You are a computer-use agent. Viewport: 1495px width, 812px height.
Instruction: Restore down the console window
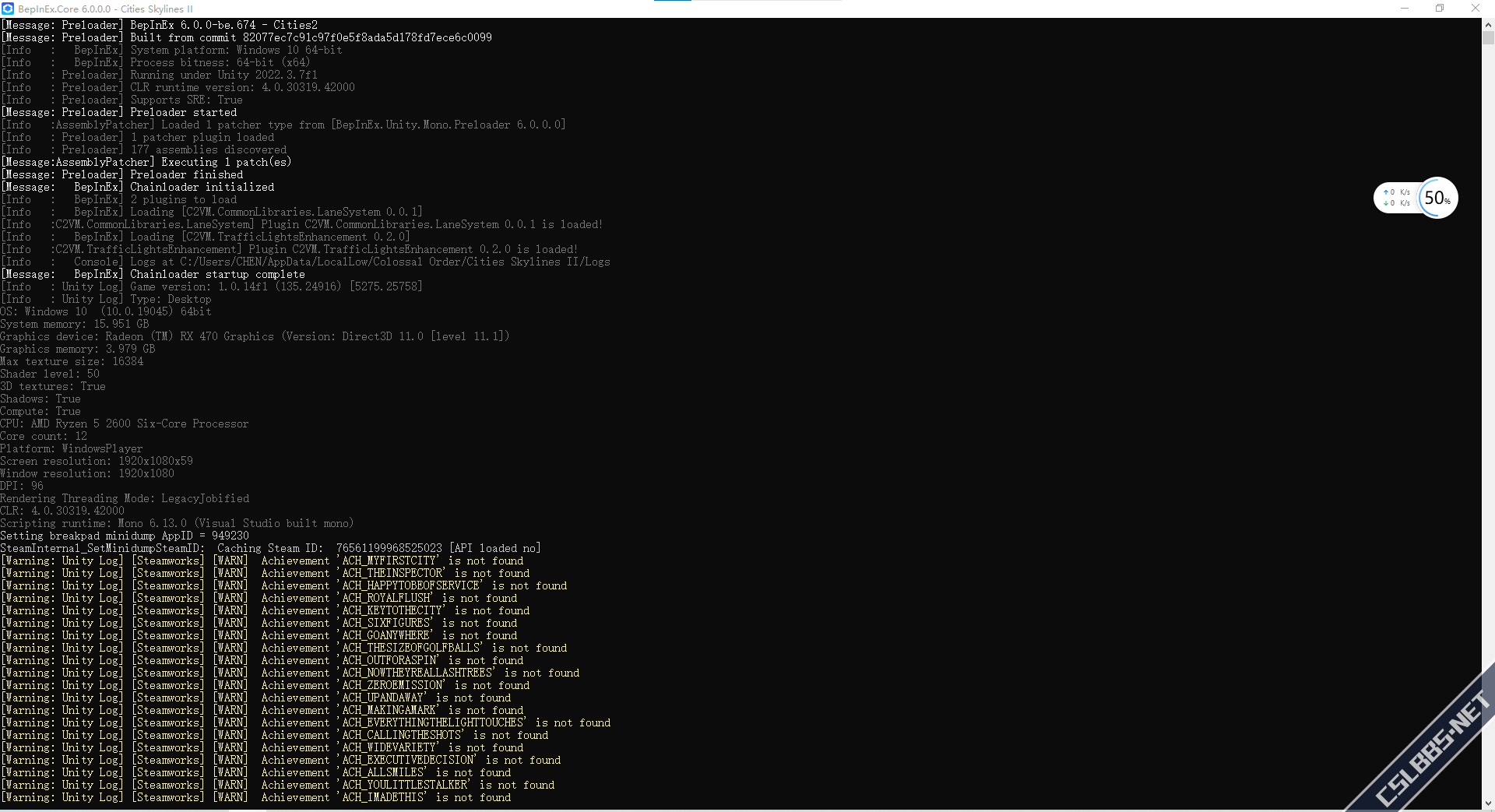pos(1440,9)
